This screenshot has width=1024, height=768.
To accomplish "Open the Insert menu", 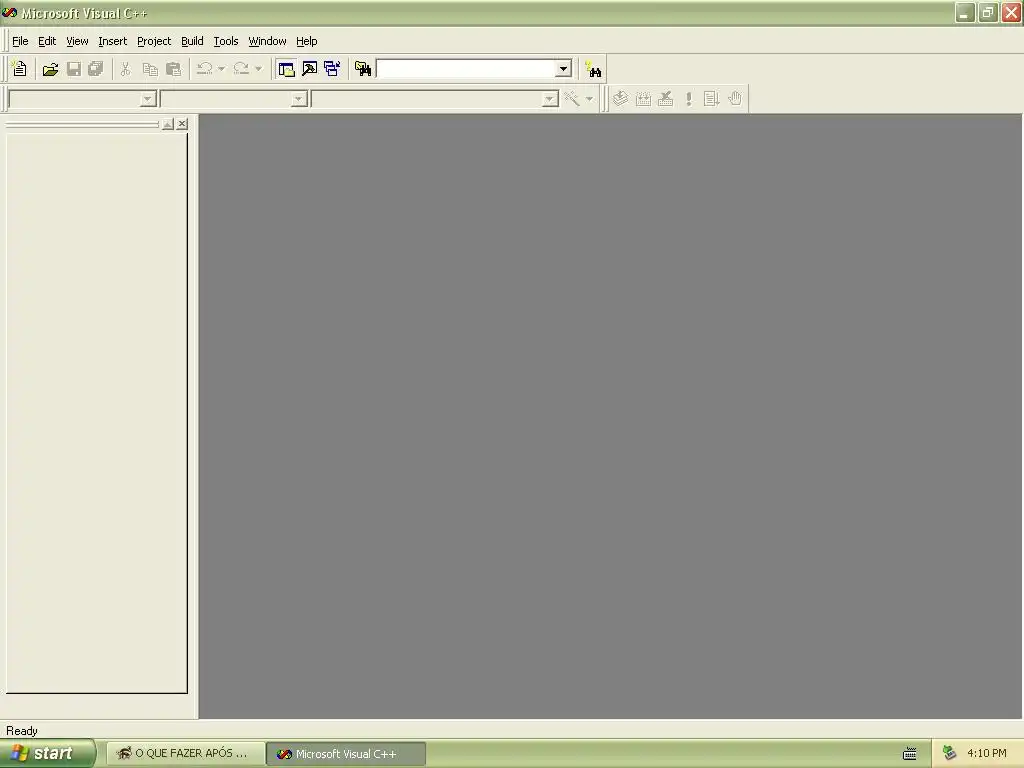I will tap(112, 41).
